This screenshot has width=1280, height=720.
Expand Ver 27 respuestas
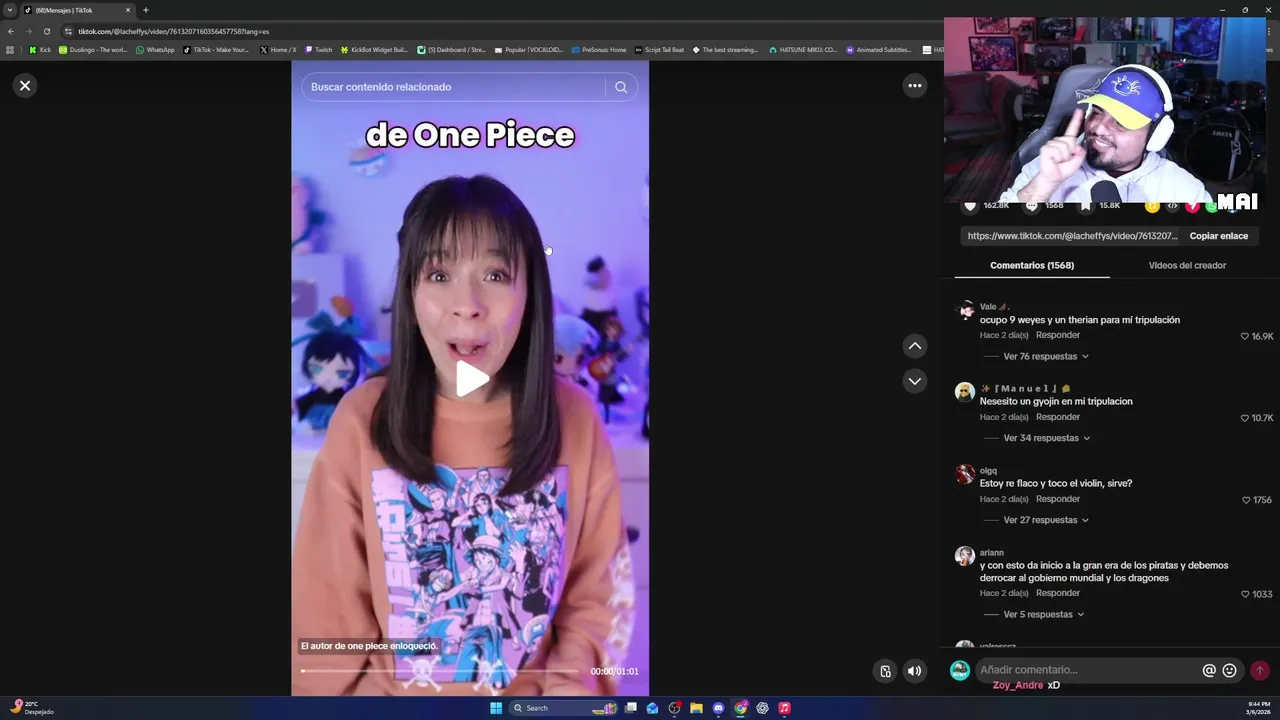pos(1046,520)
